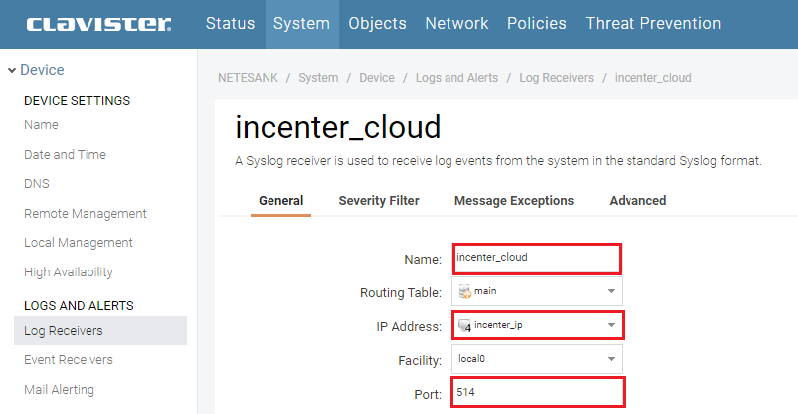Click the Name input field
The width and height of the screenshot is (798, 414).
536,258
